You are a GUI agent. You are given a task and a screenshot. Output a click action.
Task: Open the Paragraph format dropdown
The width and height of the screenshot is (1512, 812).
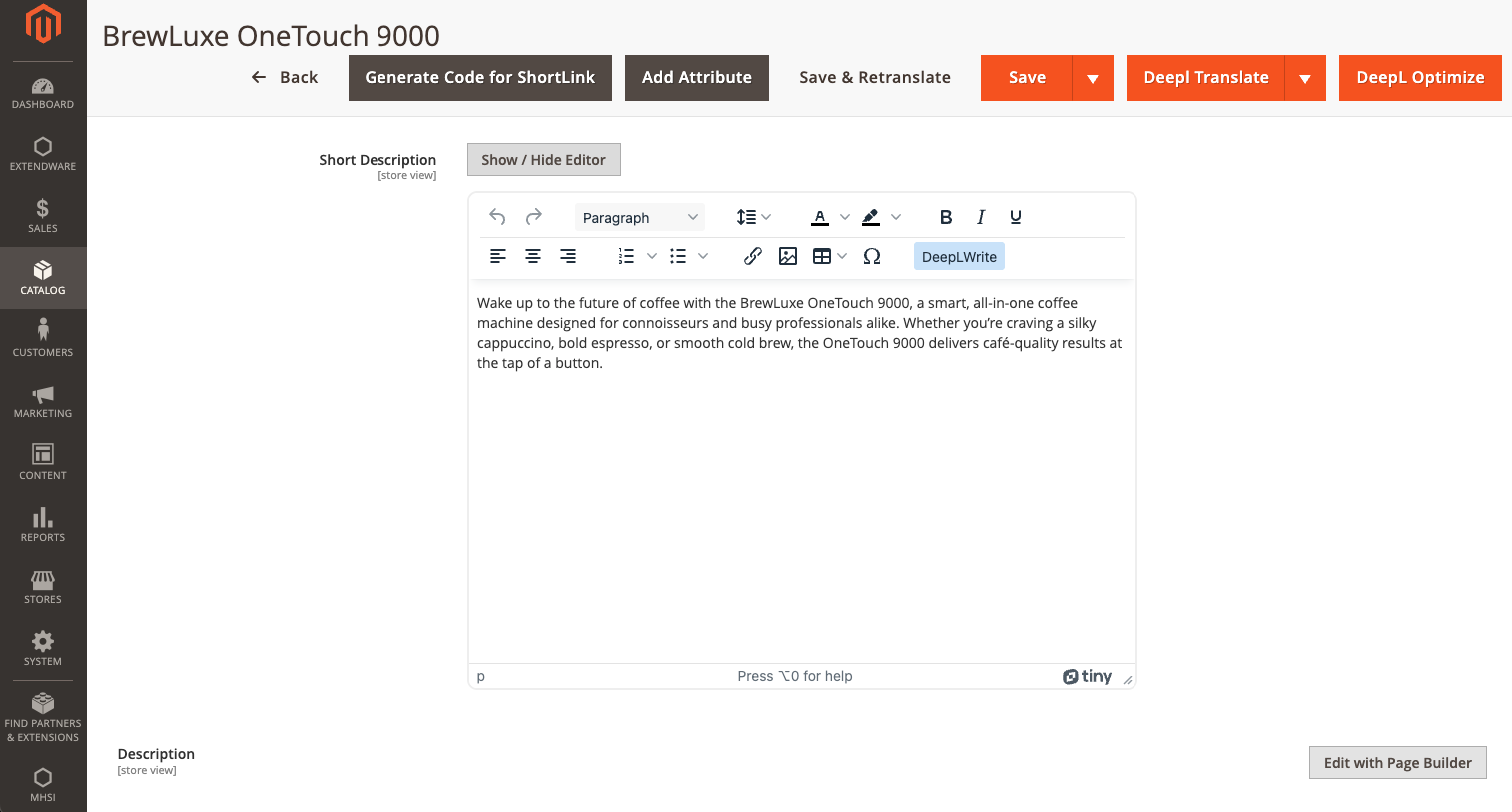pos(639,217)
